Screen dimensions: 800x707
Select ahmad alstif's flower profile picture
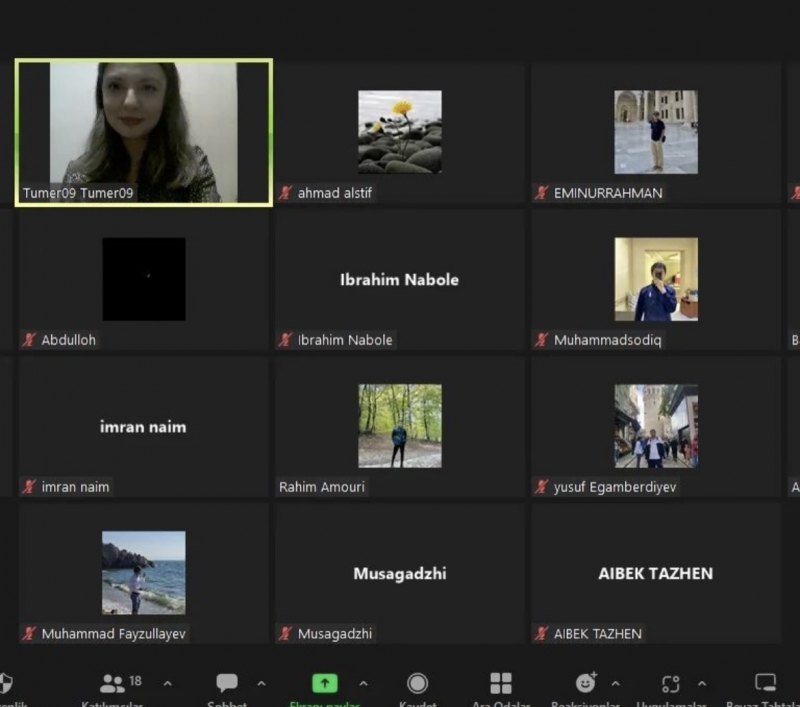400,132
